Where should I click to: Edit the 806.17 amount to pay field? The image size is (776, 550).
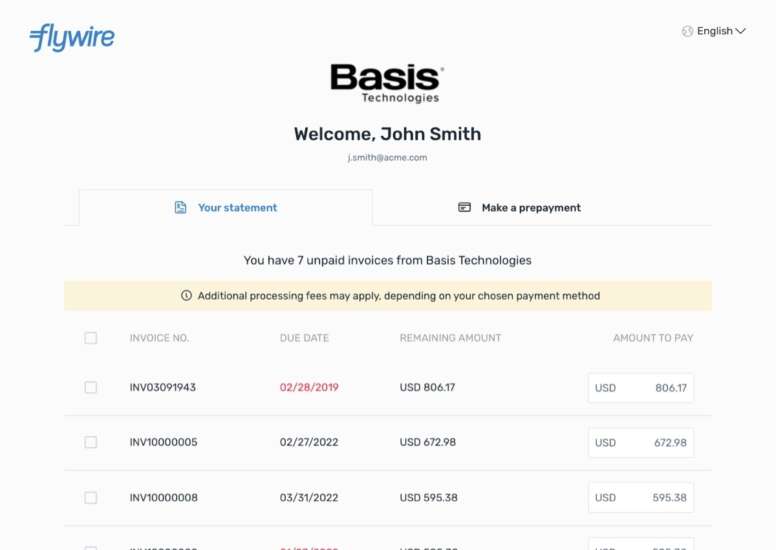click(x=641, y=388)
